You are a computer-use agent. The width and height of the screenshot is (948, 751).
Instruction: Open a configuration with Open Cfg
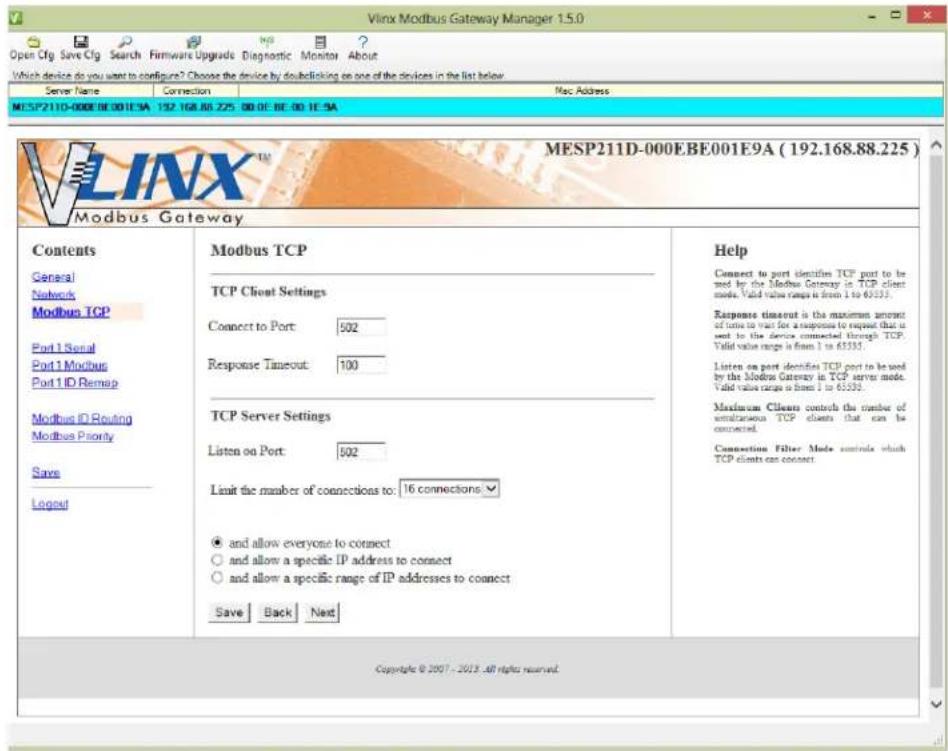32,48
